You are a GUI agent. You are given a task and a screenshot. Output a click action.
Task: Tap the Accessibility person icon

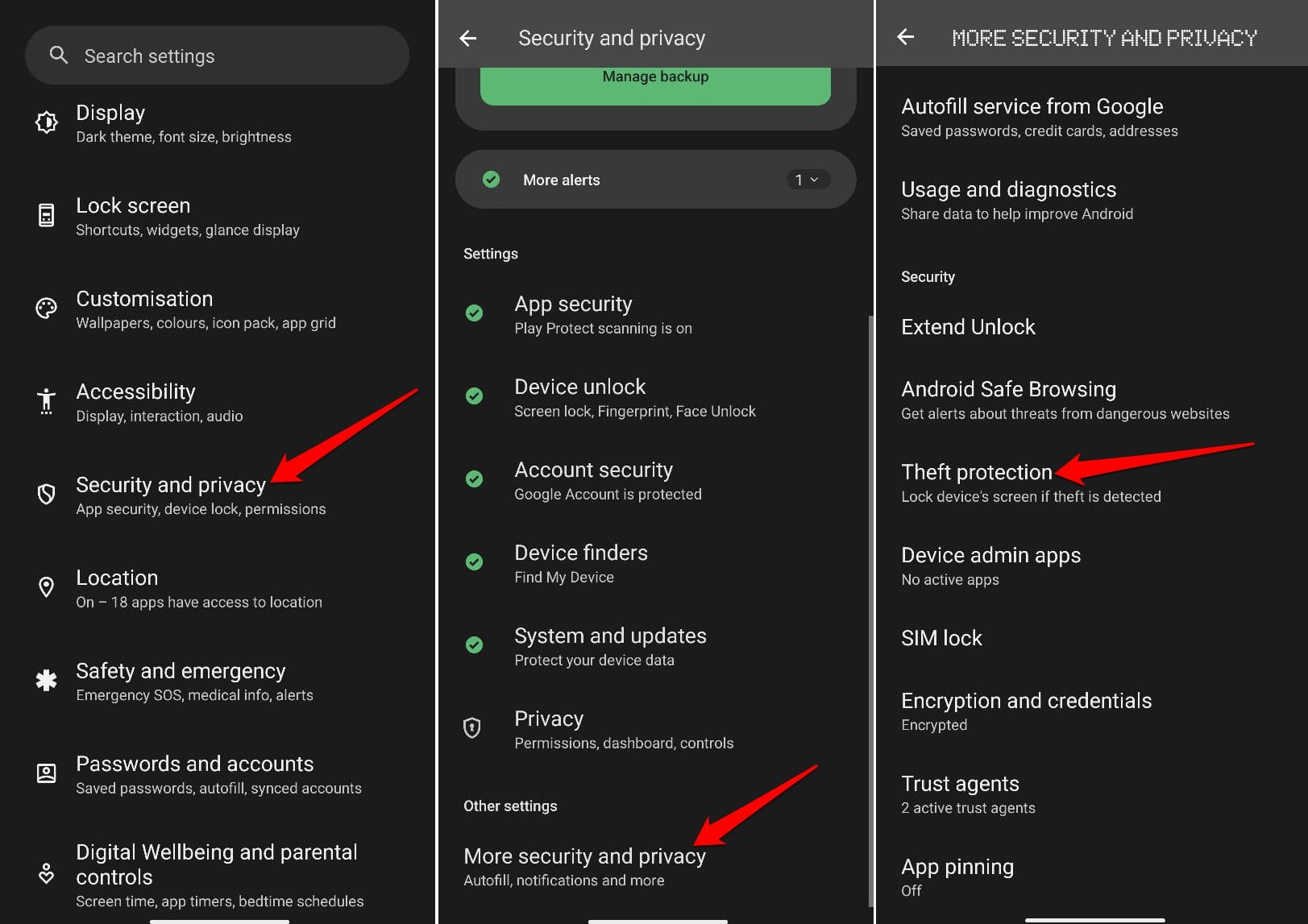pyautogui.click(x=47, y=401)
